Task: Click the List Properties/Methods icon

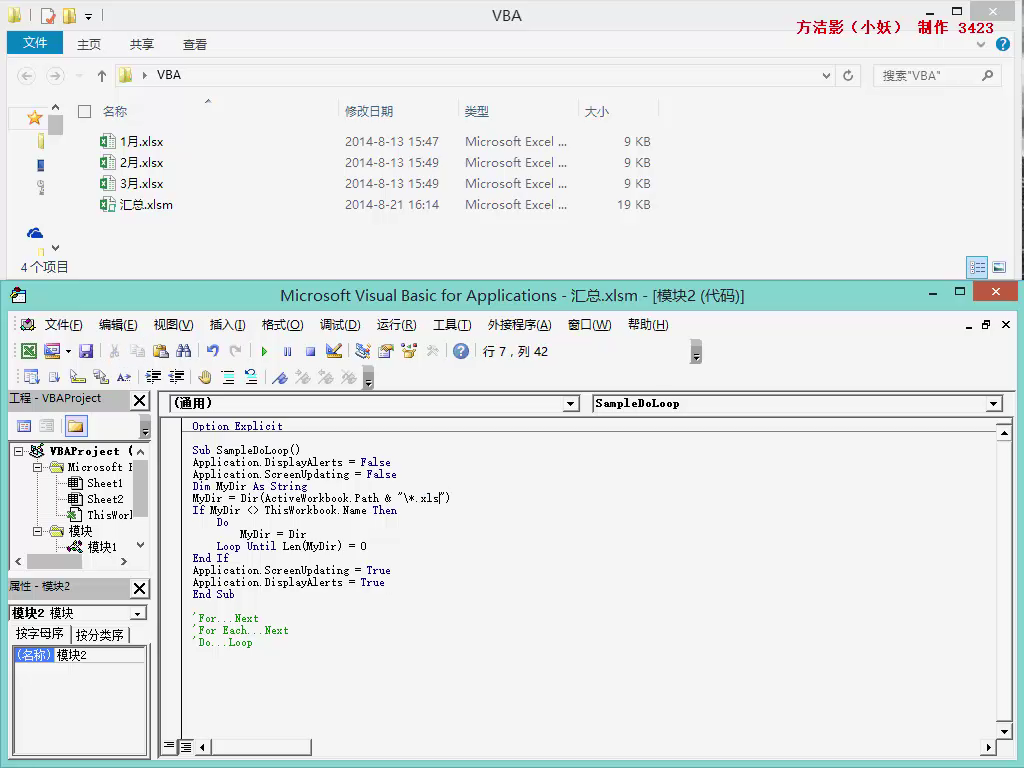Action: point(31,377)
